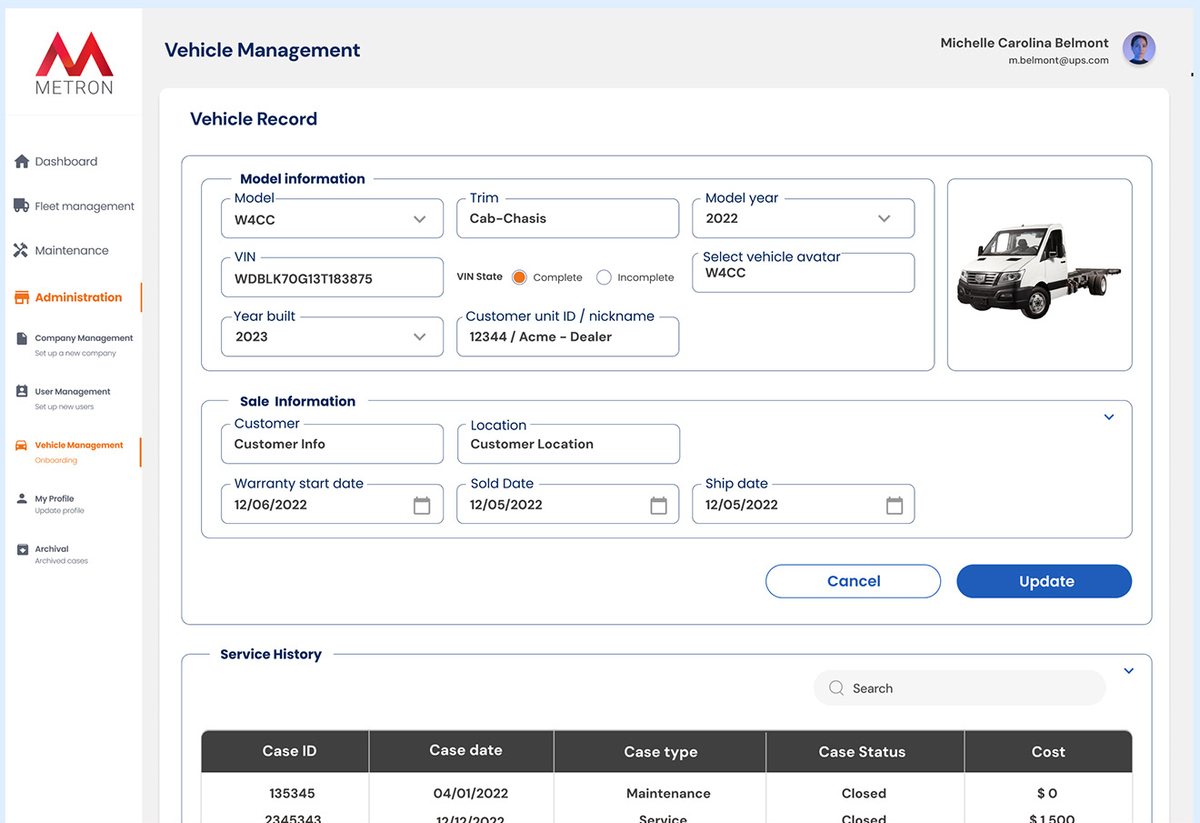Select the Complete VIN state radio
Screen dimensions: 1200x823
[x=519, y=277]
